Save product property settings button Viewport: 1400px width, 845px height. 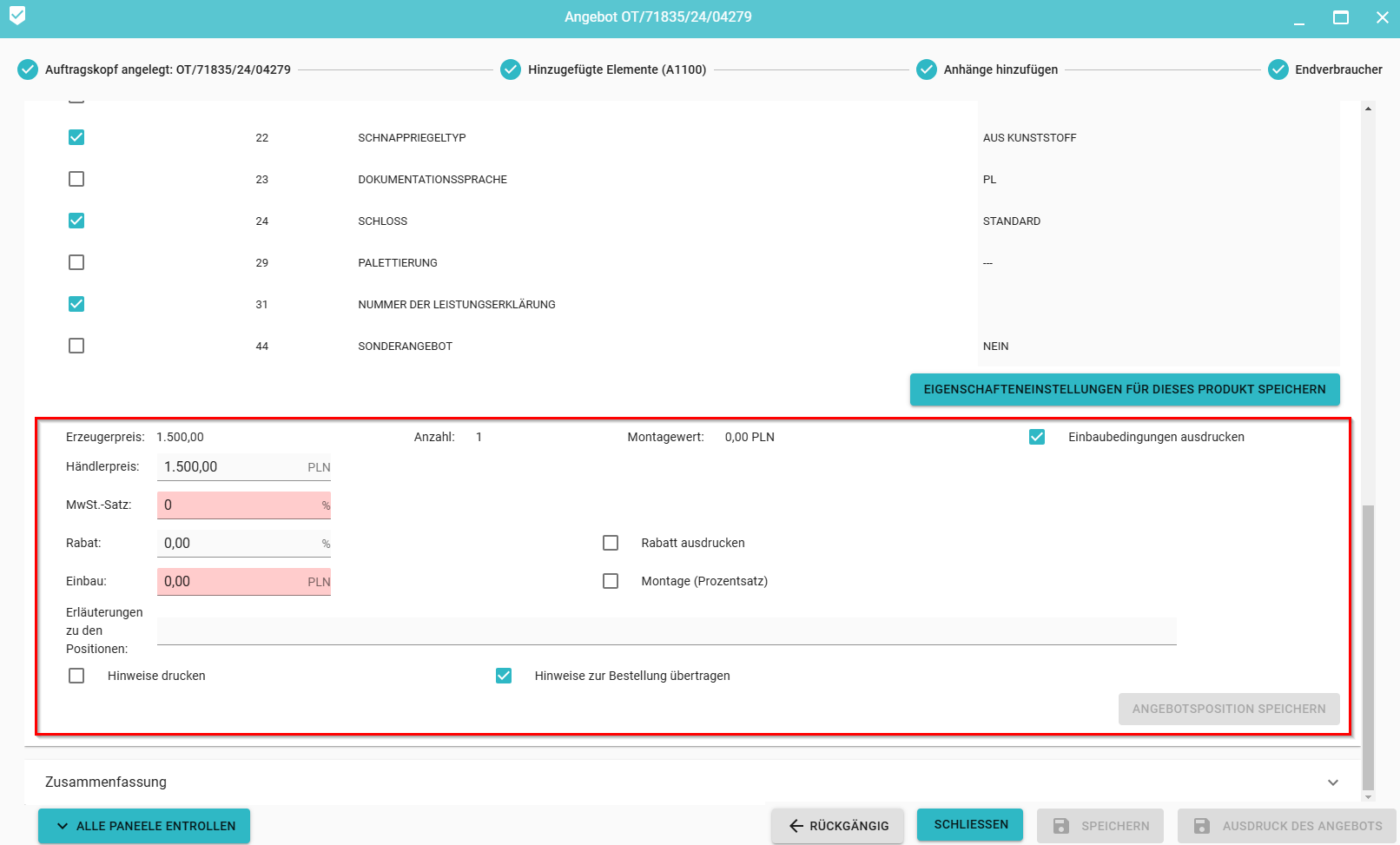[x=1124, y=389]
